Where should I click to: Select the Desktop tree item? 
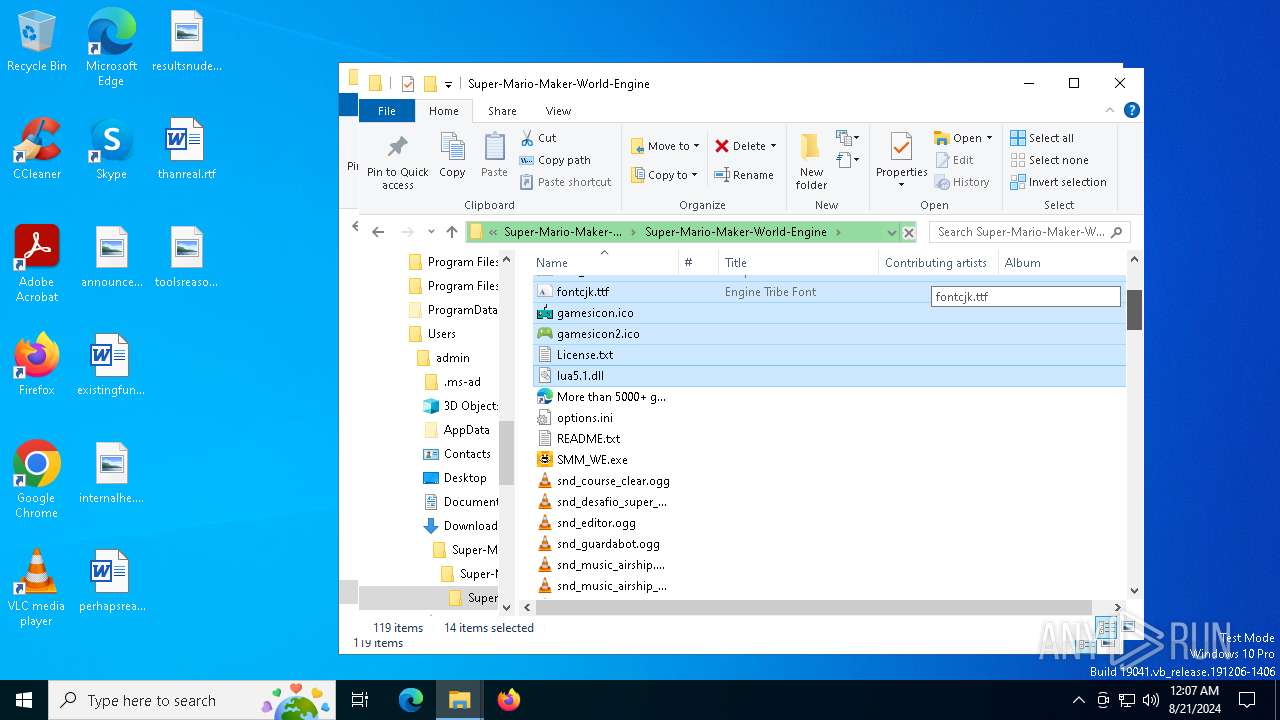pos(465,478)
